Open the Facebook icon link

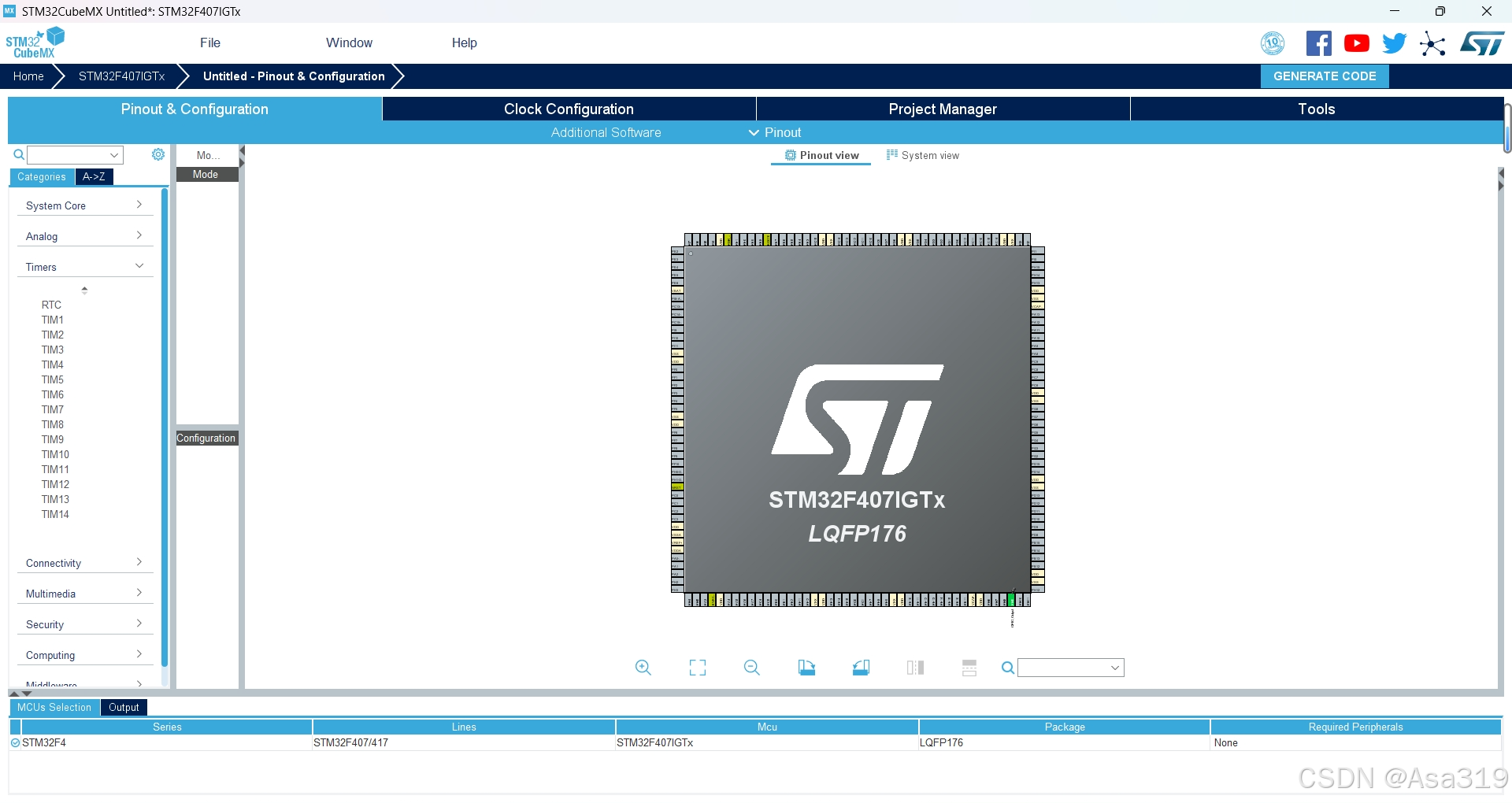tap(1318, 43)
